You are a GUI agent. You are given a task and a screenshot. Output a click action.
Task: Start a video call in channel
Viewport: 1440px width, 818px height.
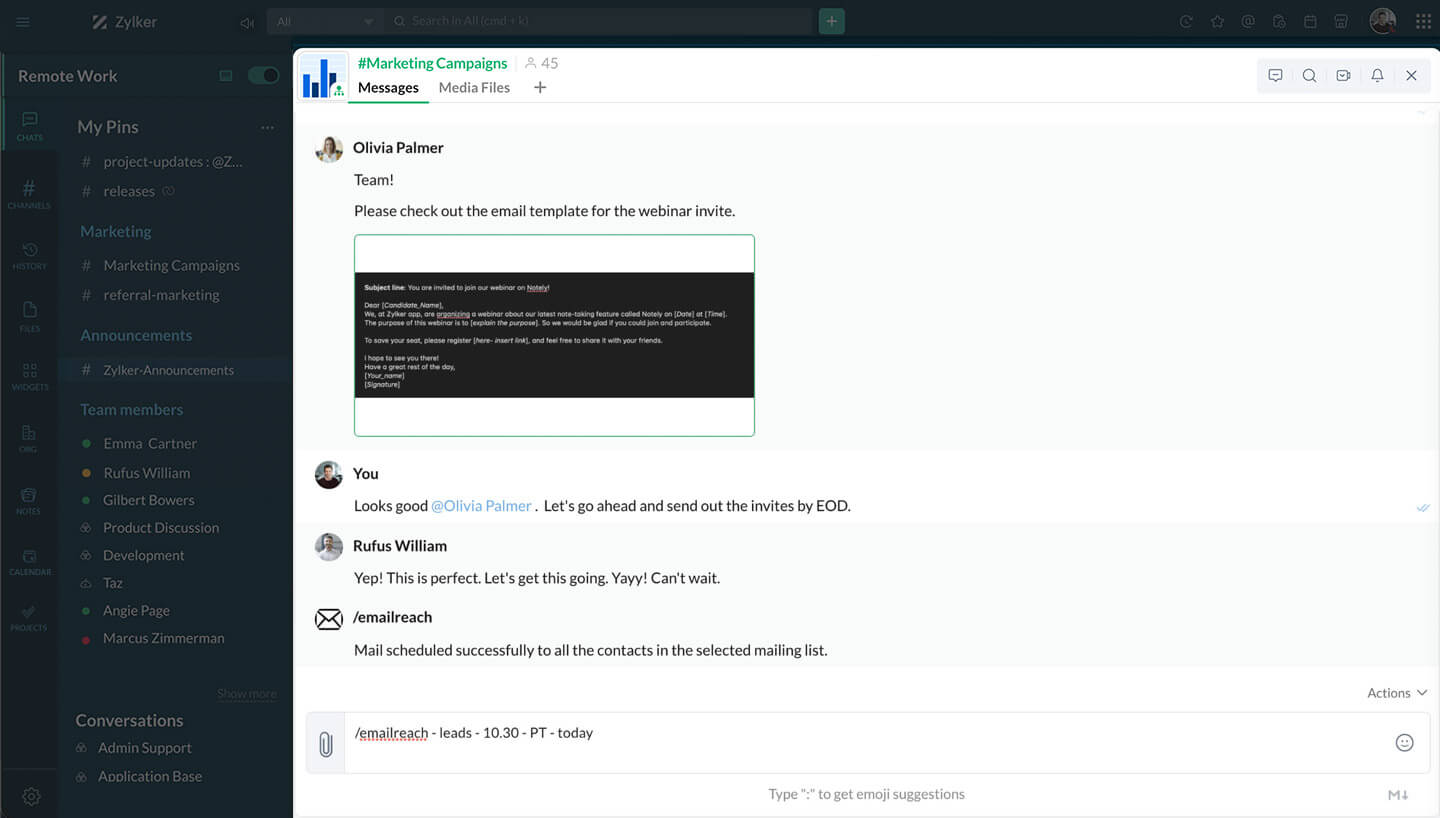coord(1343,76)
